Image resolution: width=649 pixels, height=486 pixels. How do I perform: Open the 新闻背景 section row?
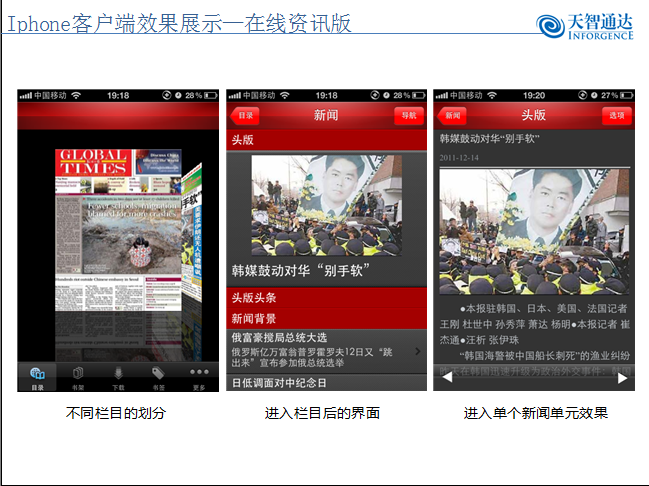326,319
